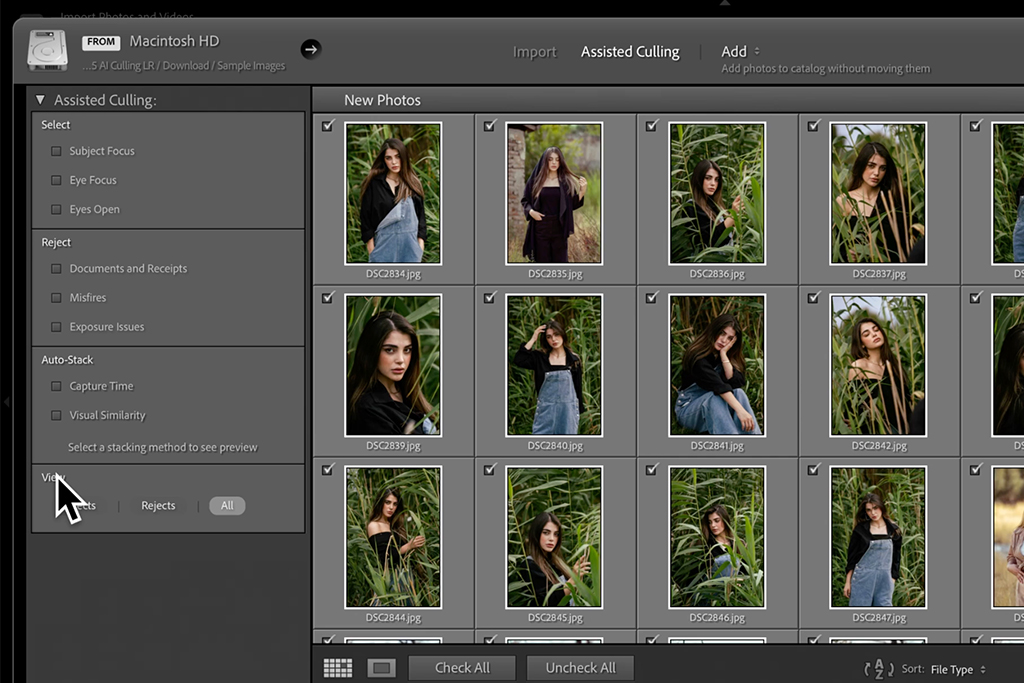Switch to the Import tab
This screenshot has width=1024, height=683.
coord(534,52)
